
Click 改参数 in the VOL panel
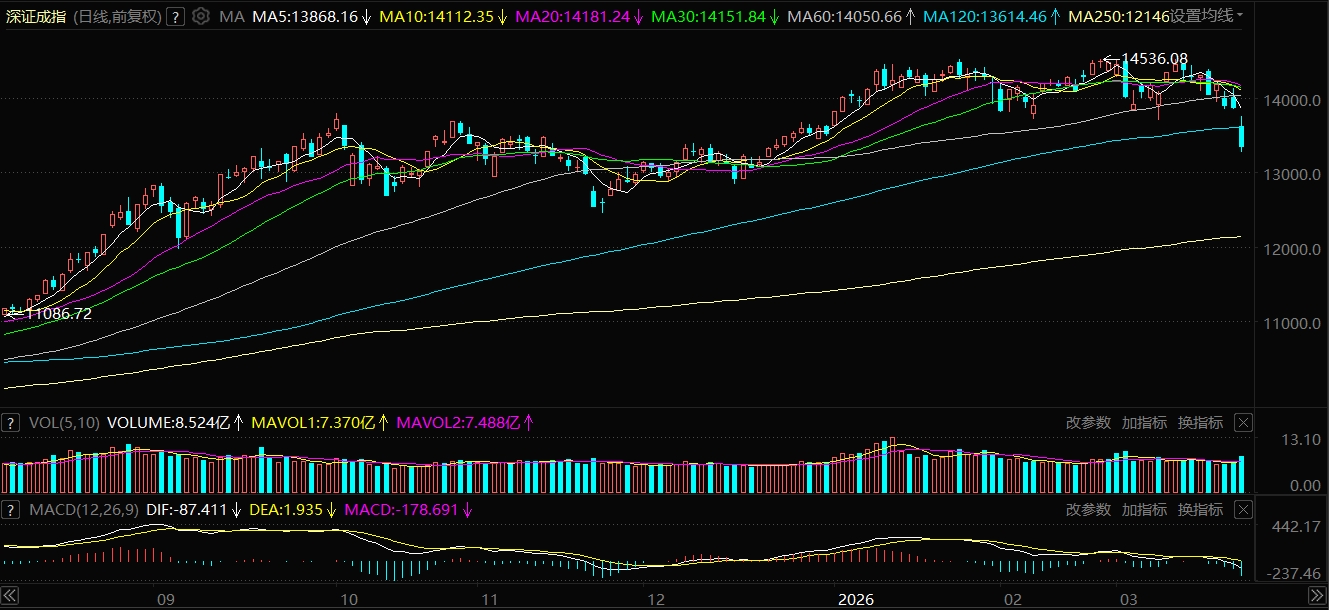tap(1088, 423)
